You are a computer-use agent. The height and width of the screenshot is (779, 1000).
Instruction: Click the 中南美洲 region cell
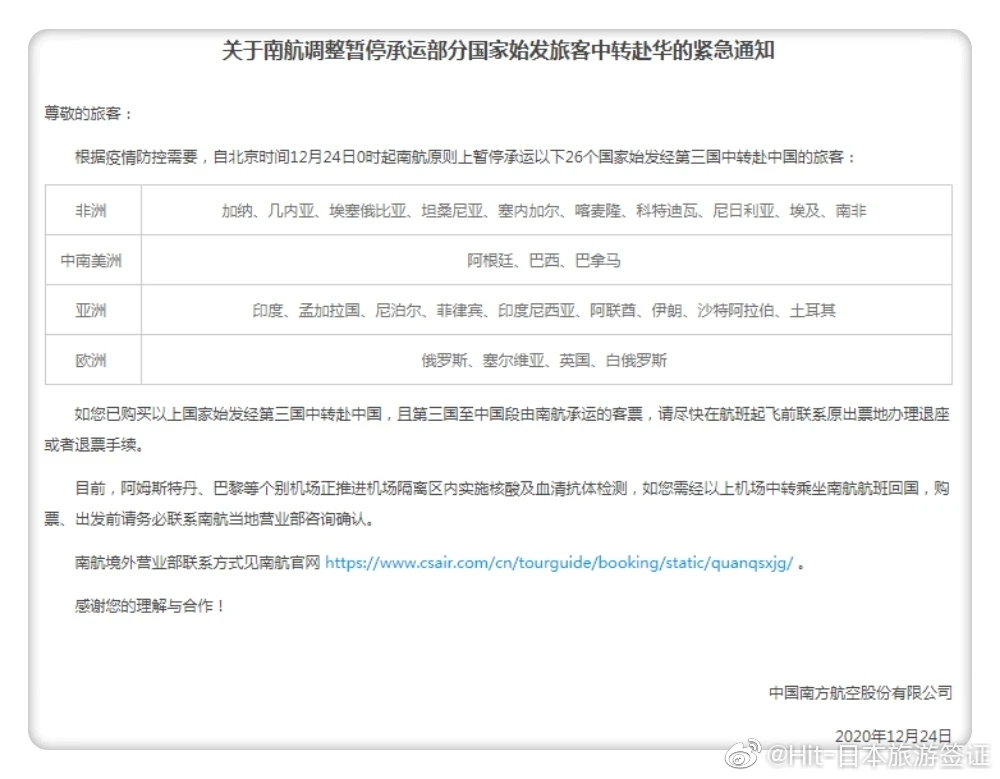(93, 260)
